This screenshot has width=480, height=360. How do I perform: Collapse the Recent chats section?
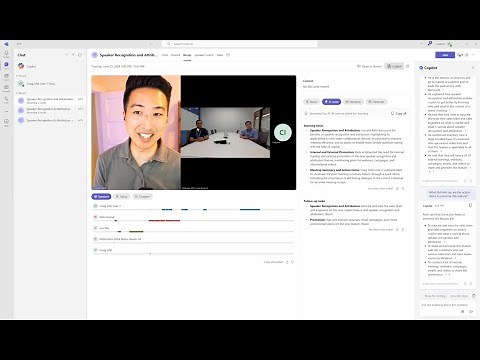point(21,93)
